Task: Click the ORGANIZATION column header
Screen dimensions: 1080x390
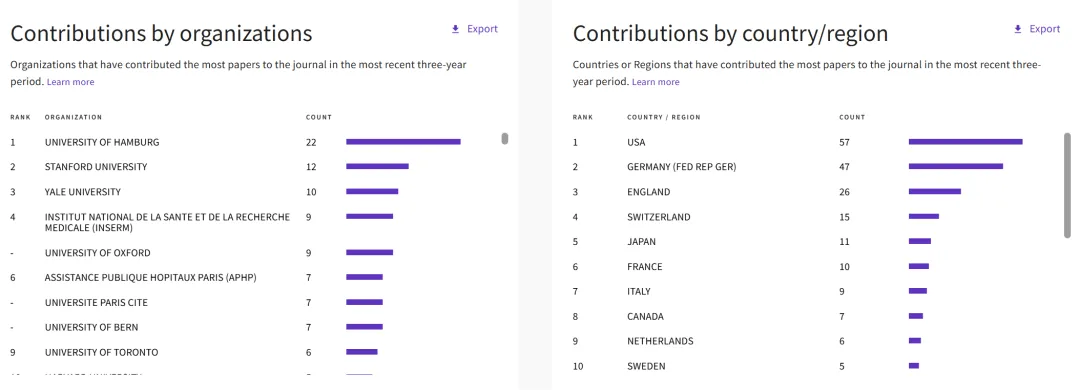Action: click(x=73, y=117)
